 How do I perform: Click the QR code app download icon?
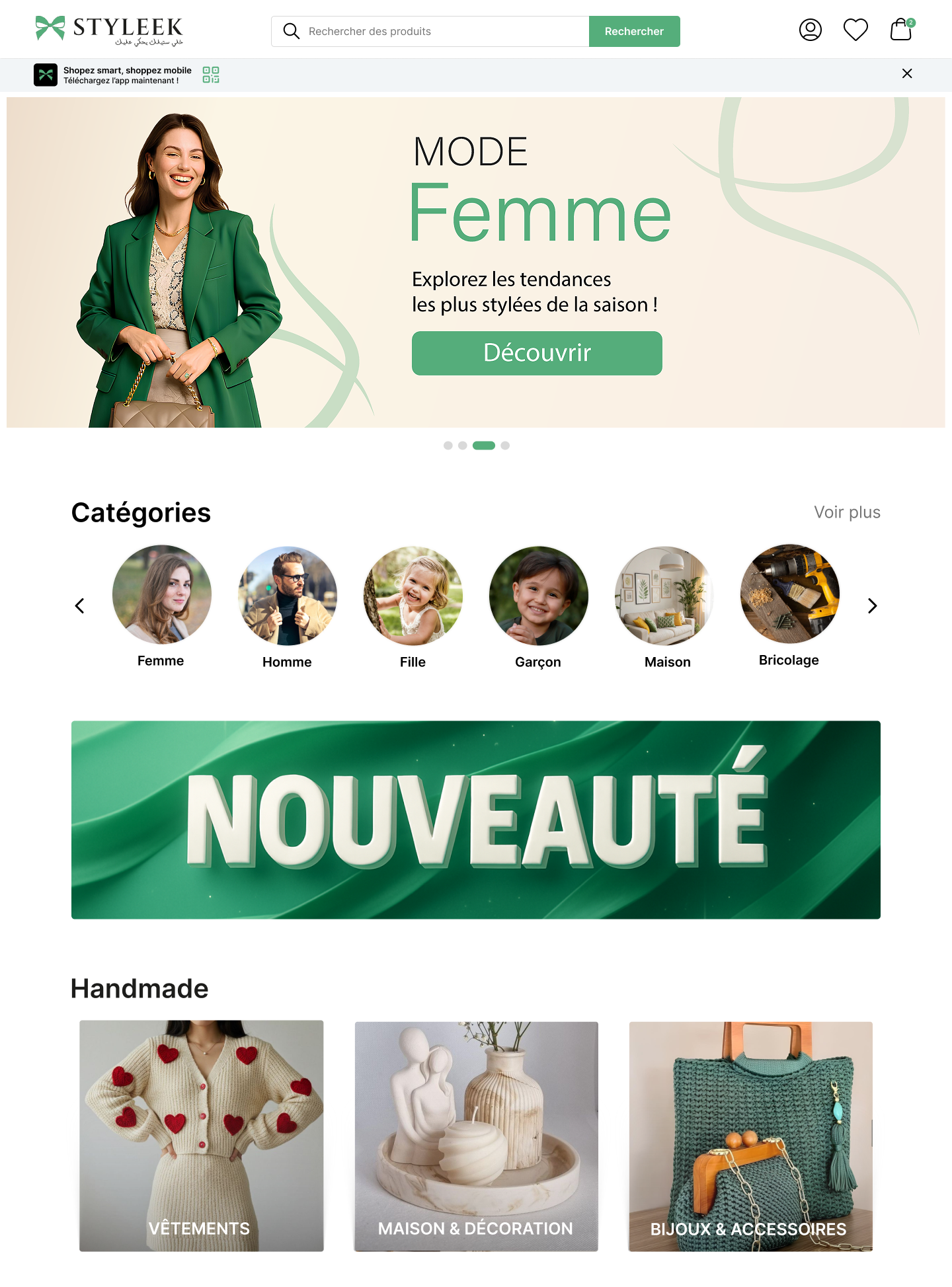211,75
